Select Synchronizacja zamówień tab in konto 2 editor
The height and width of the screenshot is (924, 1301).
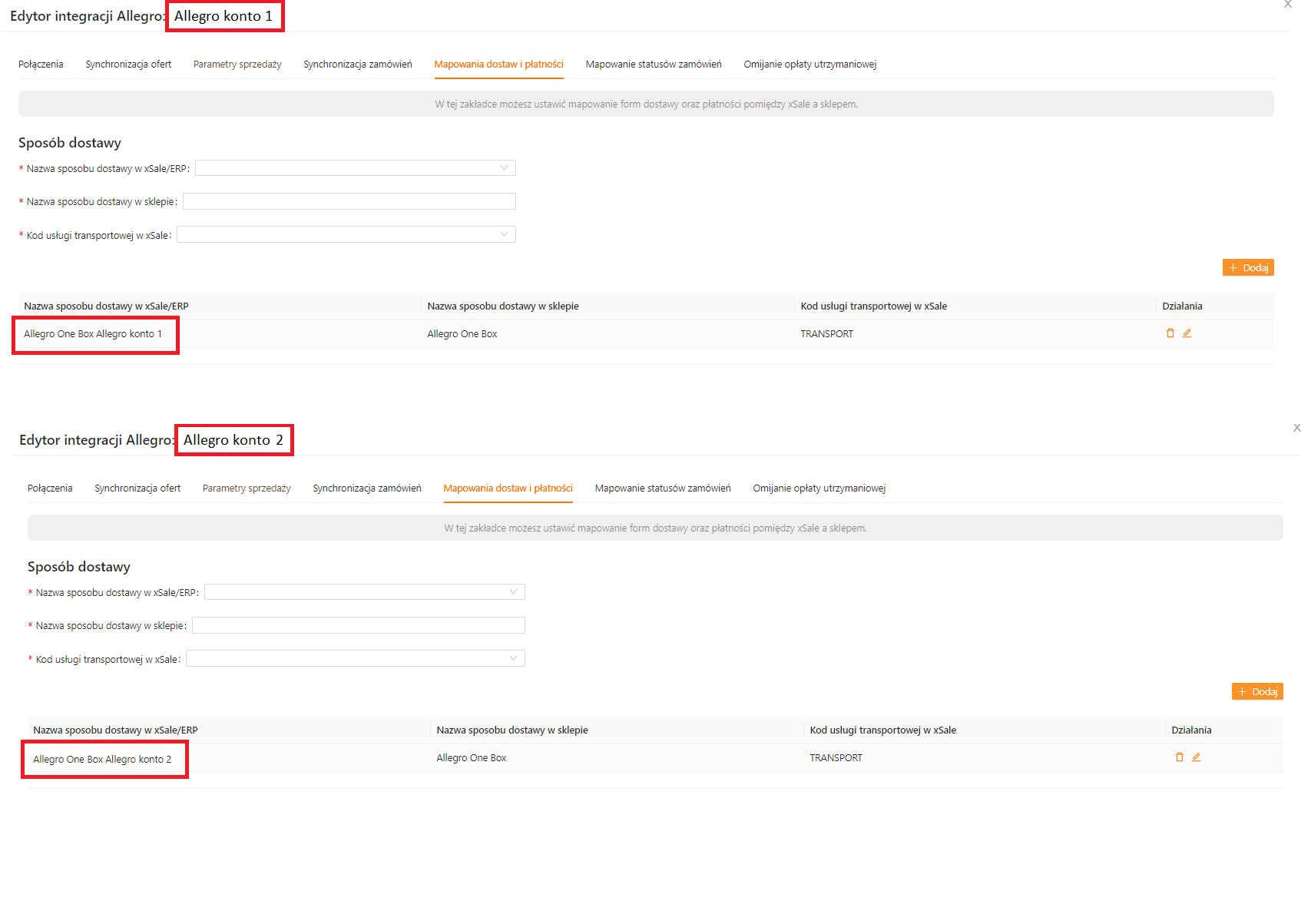(x=367, y=488)
